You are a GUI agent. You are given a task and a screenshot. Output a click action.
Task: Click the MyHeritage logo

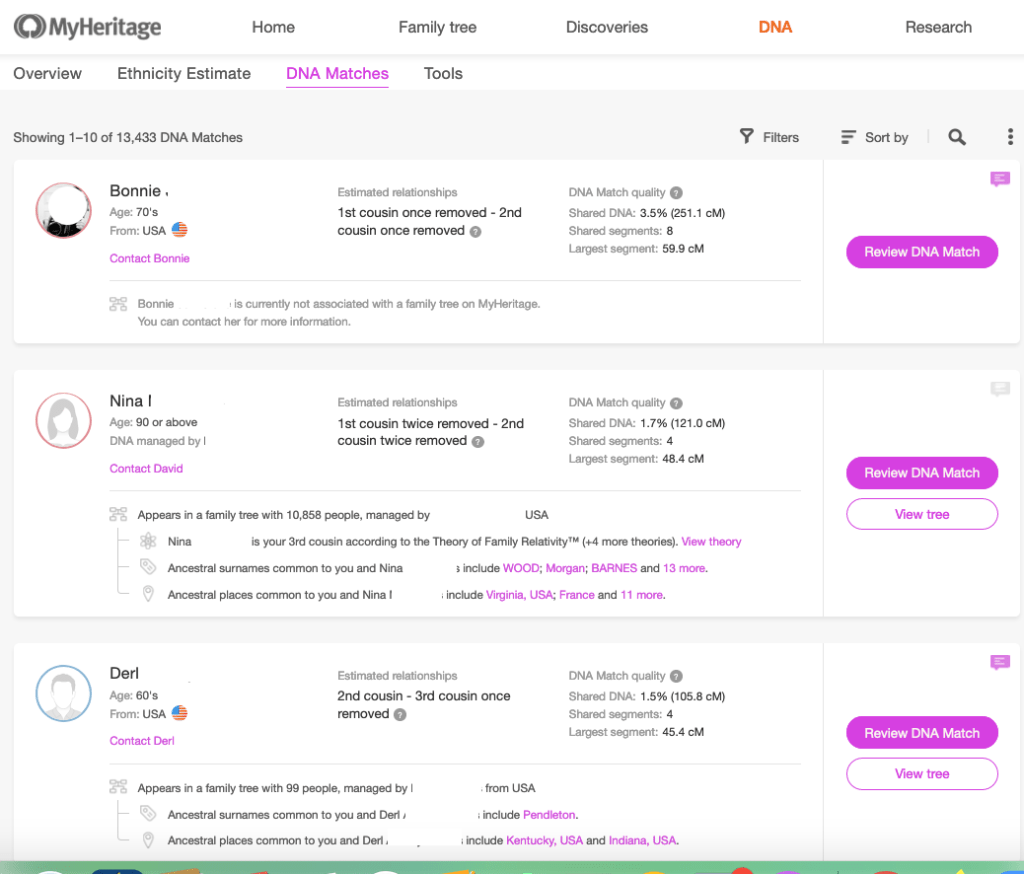87,27
